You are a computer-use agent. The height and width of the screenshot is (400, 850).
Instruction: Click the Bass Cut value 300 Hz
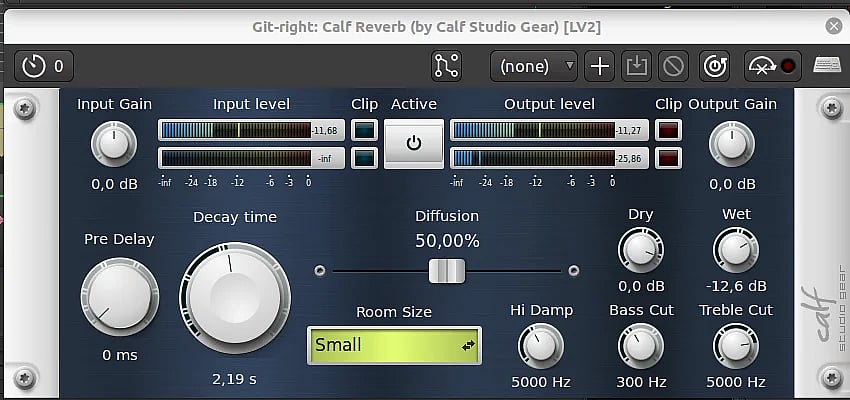coord(641,382)
